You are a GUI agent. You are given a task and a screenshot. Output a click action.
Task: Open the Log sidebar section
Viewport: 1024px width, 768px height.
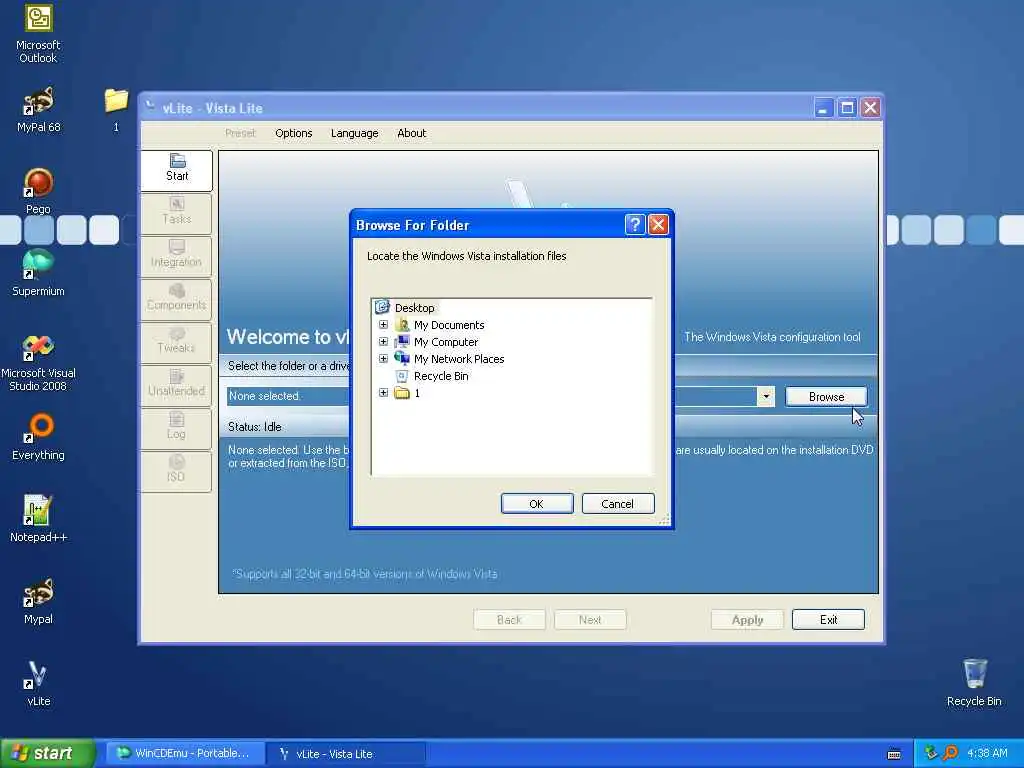click(x=176, y=427)
